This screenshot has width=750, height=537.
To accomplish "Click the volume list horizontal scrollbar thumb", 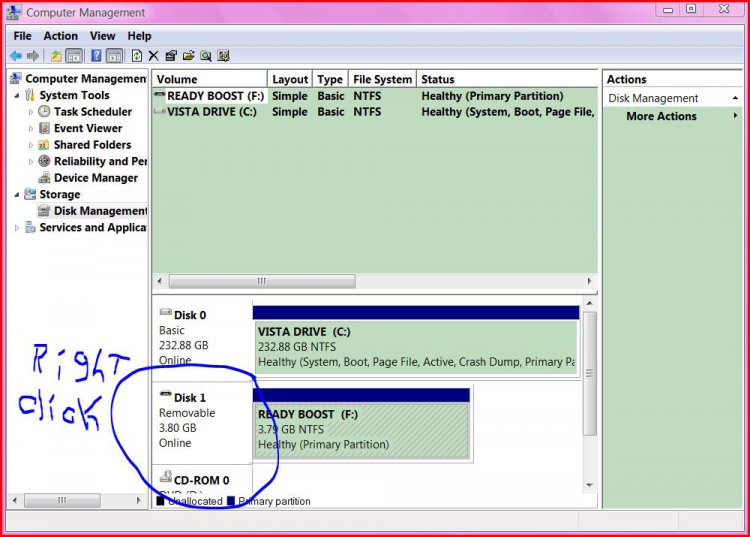I will coord(262,281).
